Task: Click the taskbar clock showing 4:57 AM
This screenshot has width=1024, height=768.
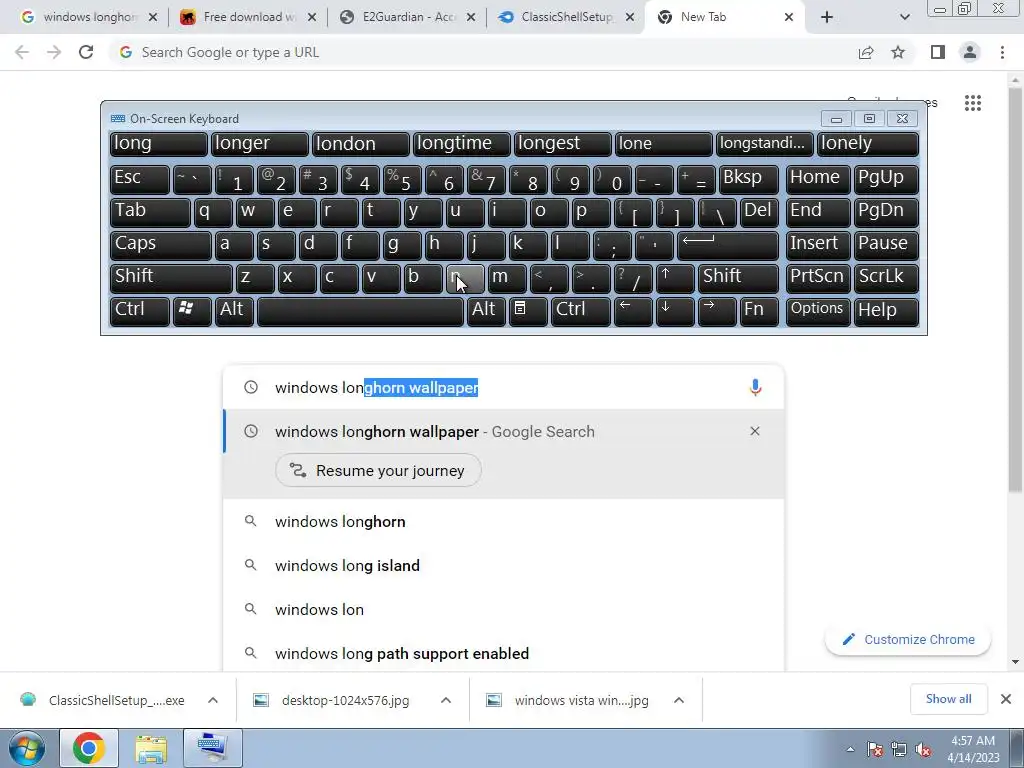Action: (973, 749)
